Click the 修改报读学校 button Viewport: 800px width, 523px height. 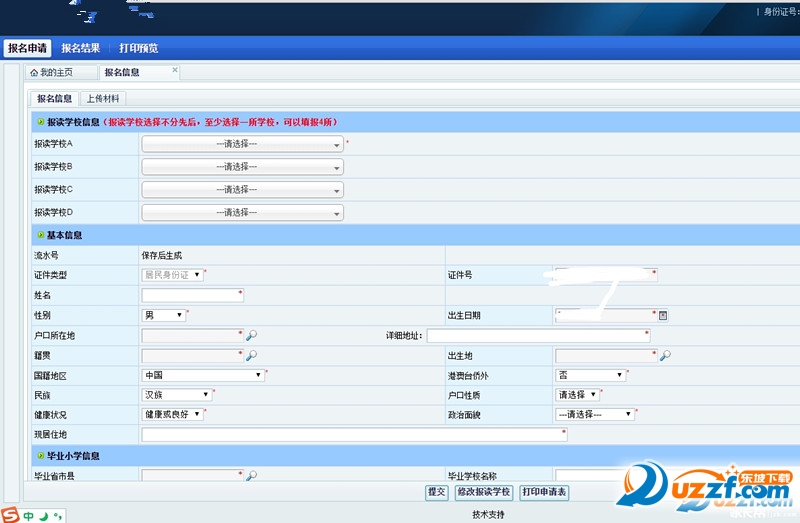click(484, 492)
